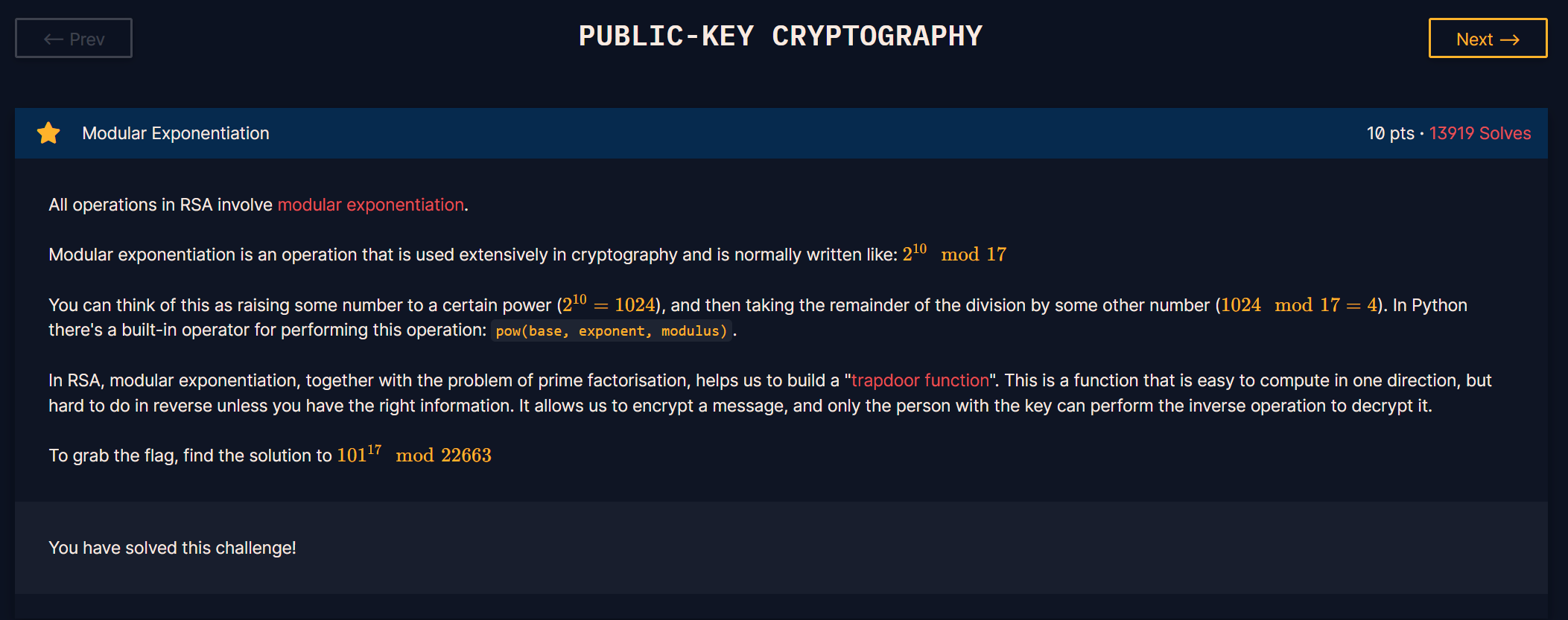Click the 10 pts score label
The image size is (1568, 620).
coord(1390,133)
